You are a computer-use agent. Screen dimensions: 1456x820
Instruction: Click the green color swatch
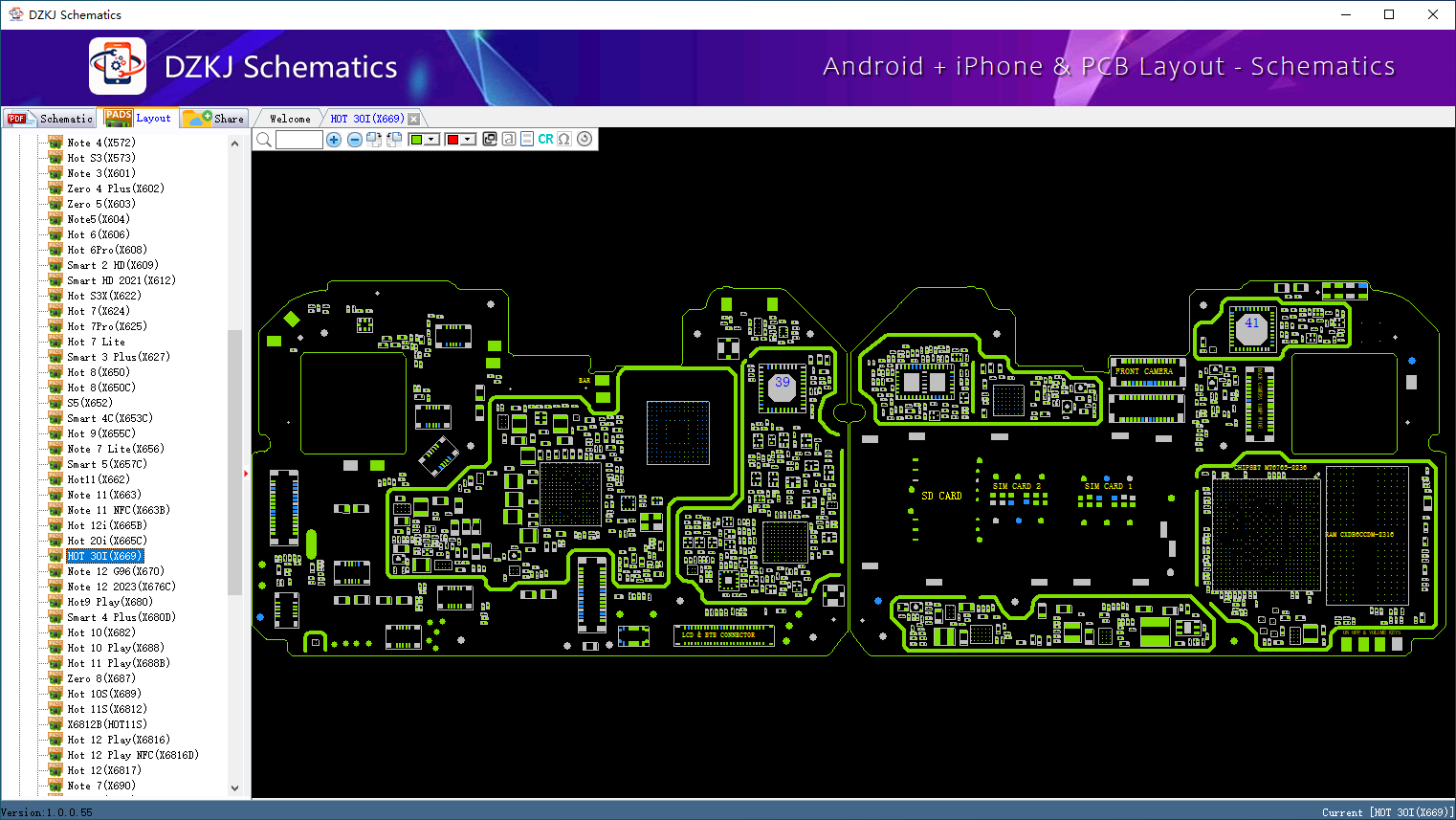tap(416, 140)
